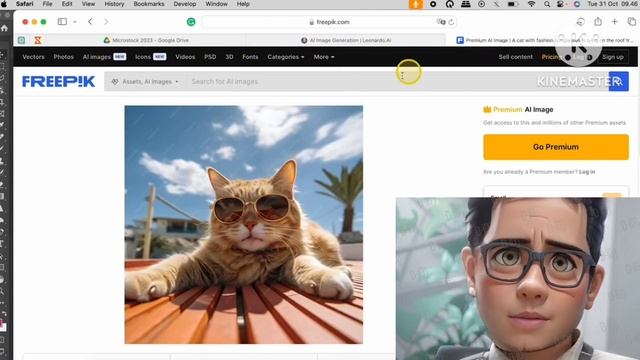Screen dimensions: 640x360
Task: Open the Window menu
Action: point(216,4)
